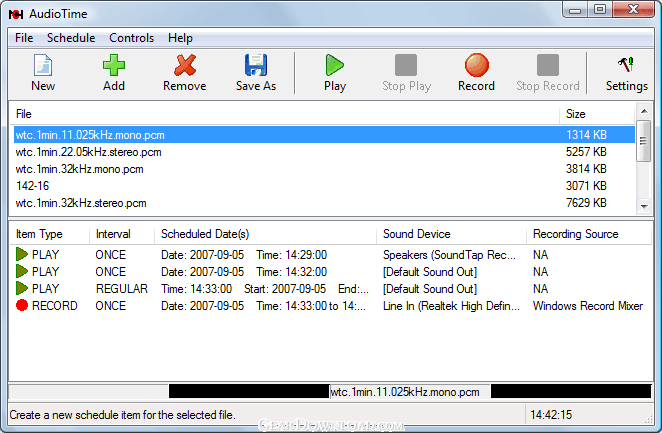Click the Save As floppy disk icon

point(256,65)
